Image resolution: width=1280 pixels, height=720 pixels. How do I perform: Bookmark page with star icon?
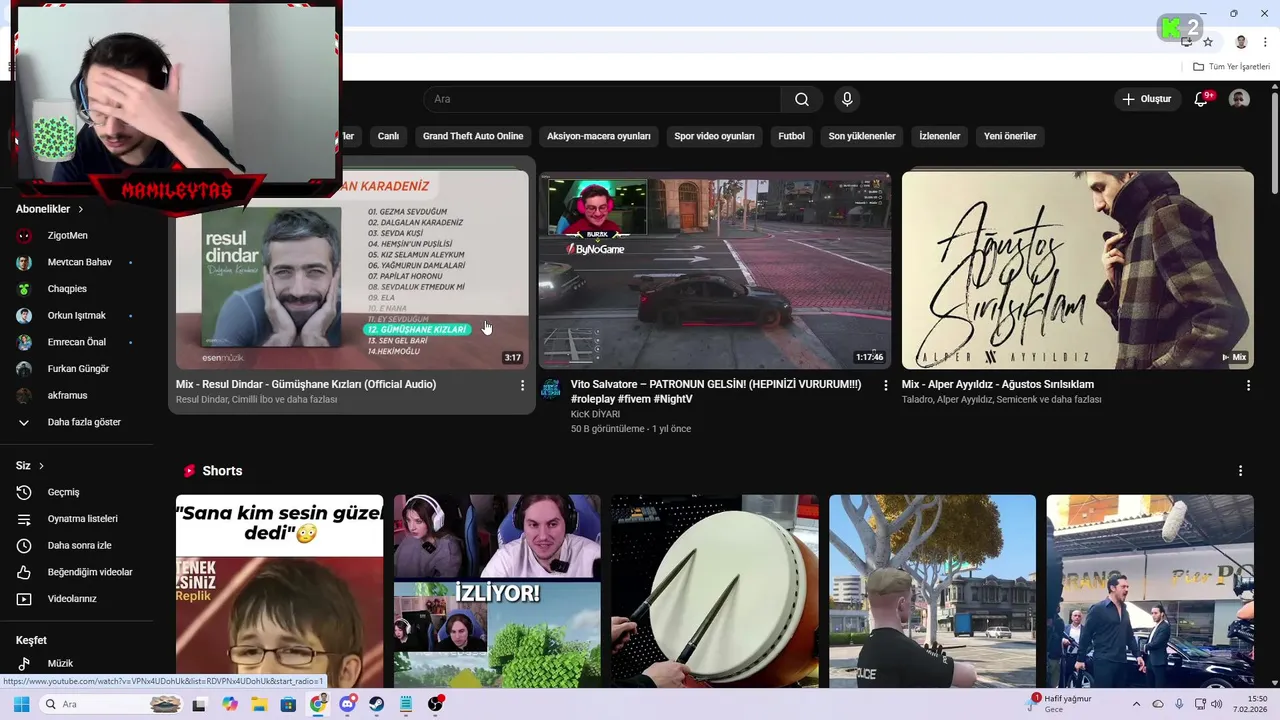(x=1208, y=42)
